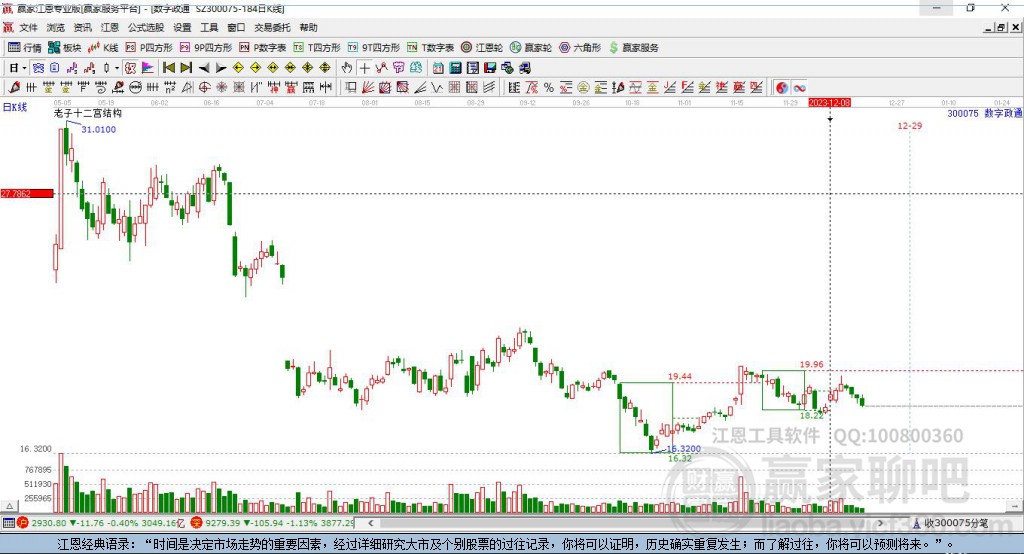This screenshot has height=554, width=1024.
Task: Open the T数字表 time table
Action: pos(430,48)
